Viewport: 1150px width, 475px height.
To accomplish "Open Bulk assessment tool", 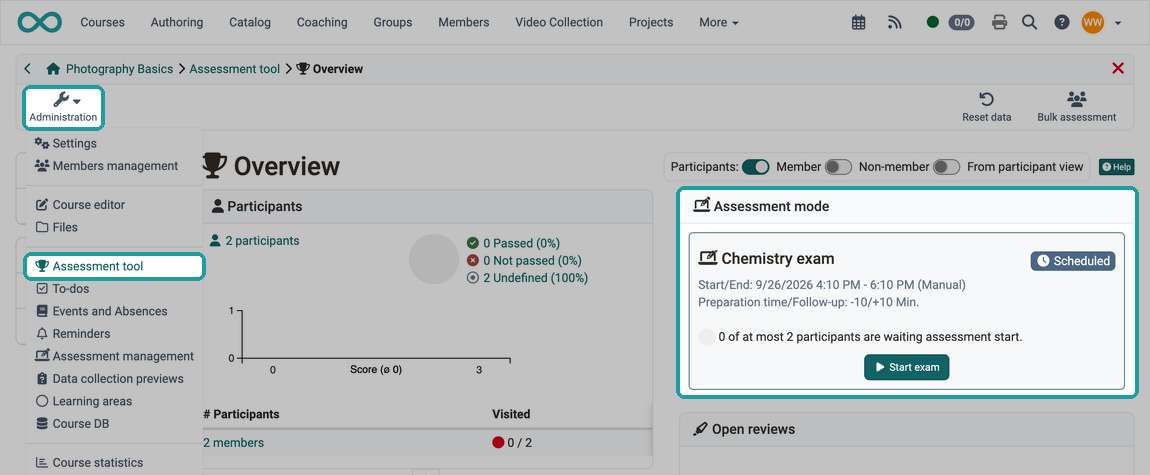I will [x=1077, y=107].
